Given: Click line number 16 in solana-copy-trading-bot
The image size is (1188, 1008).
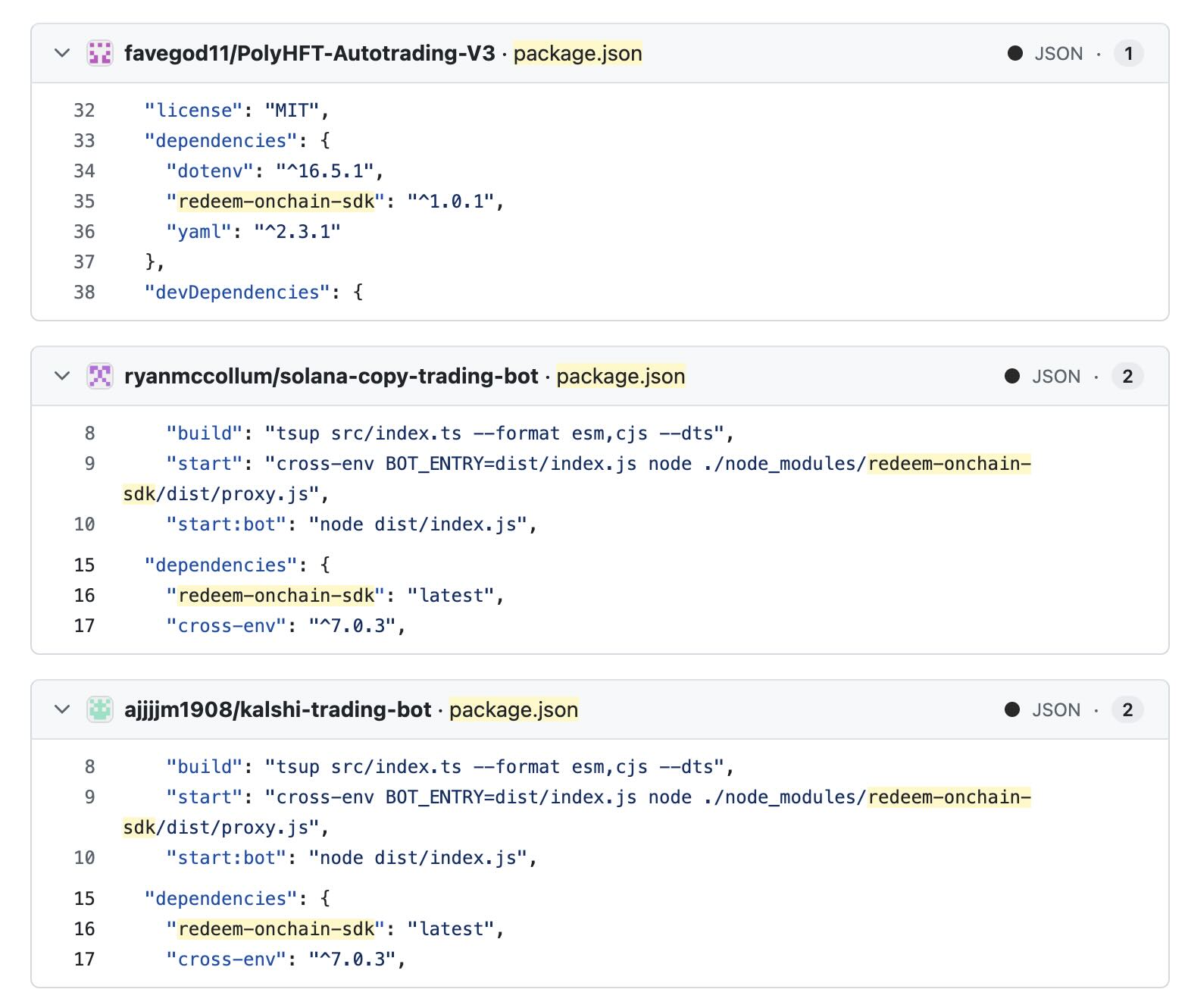Looking at the screenshot, I should pyautogui.click(x=84, y=595).
